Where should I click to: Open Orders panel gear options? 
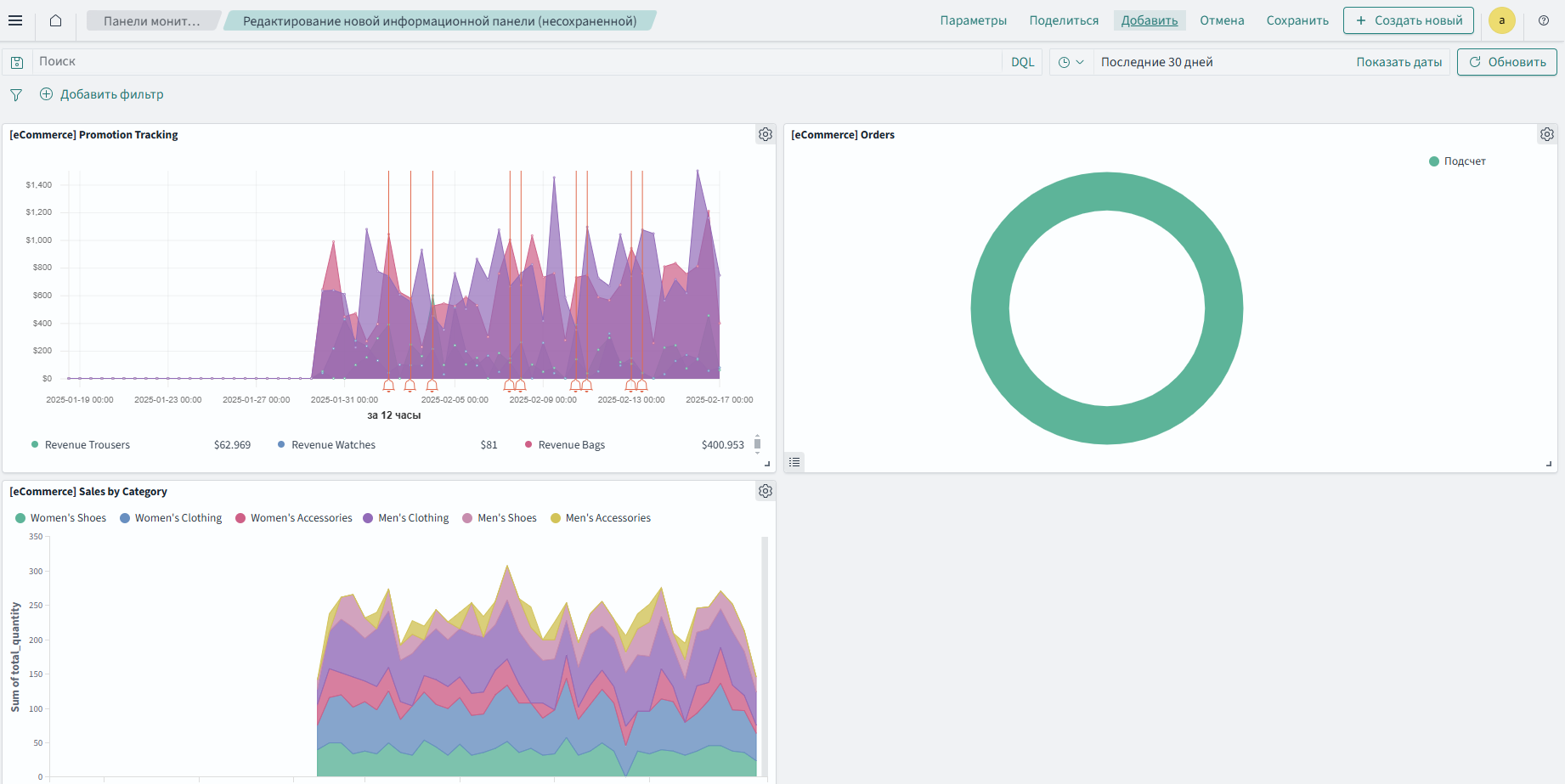click(x=1547, y=134)
